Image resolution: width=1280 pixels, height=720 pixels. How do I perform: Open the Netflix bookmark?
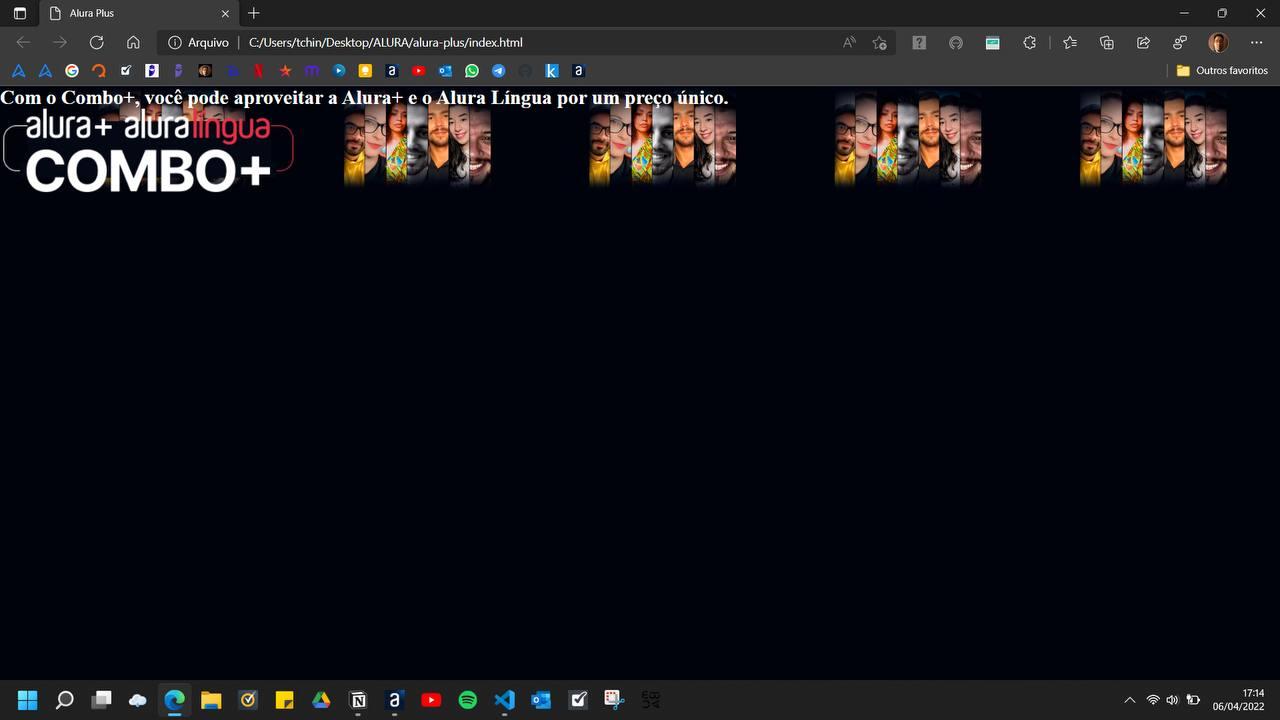(258, 71)
